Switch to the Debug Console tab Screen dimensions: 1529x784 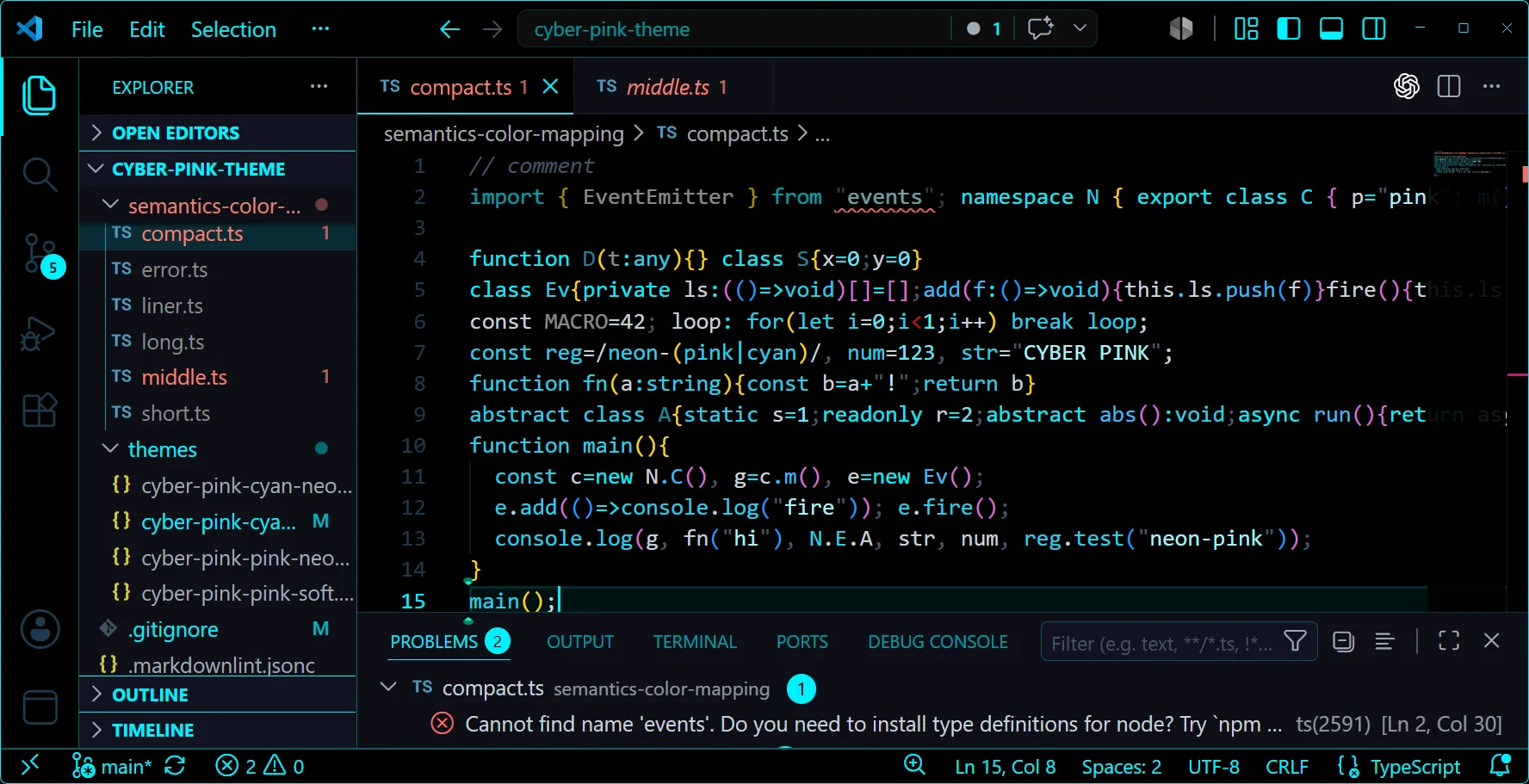coord(938,642)
